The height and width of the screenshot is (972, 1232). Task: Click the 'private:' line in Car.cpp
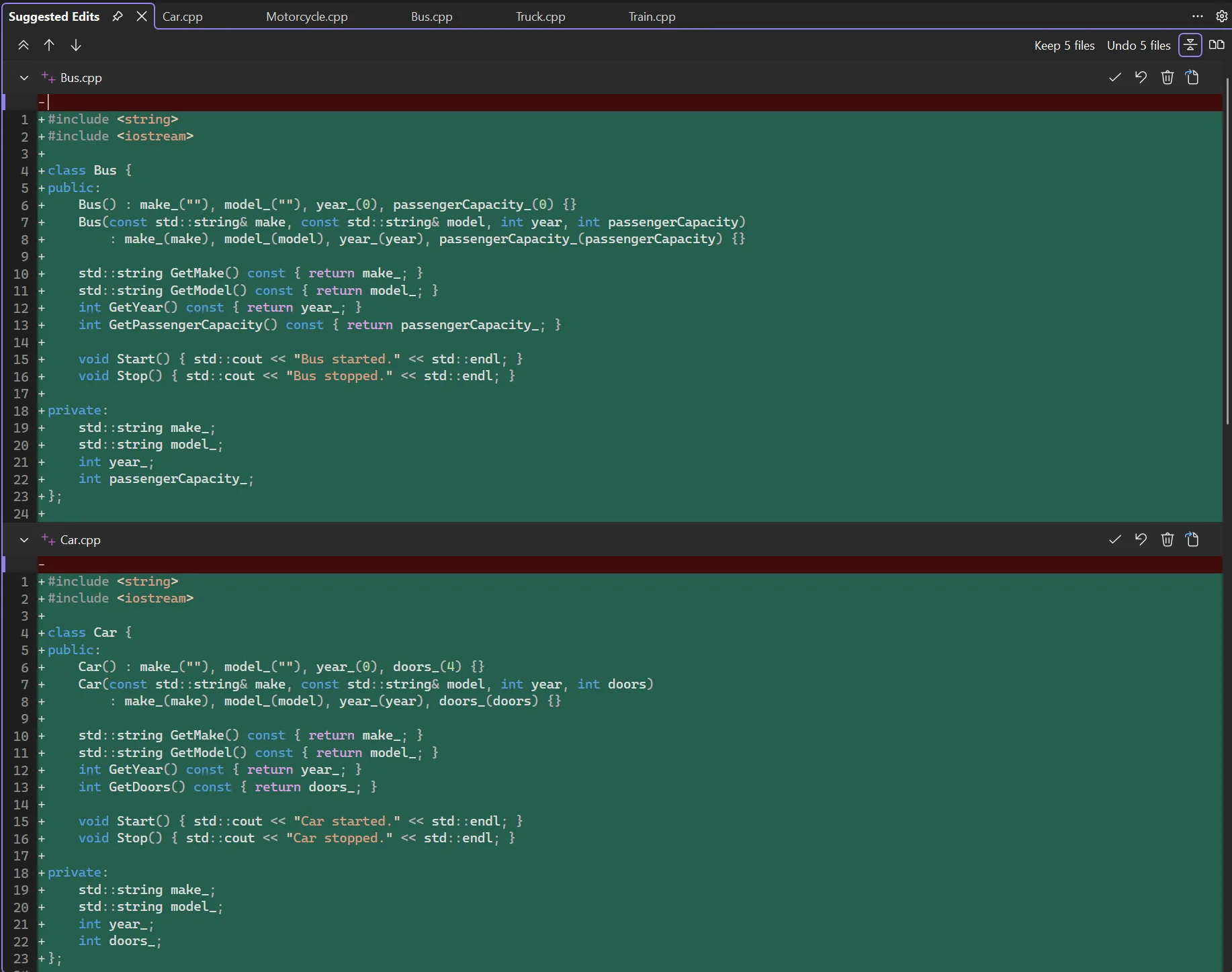coord(78,873)
